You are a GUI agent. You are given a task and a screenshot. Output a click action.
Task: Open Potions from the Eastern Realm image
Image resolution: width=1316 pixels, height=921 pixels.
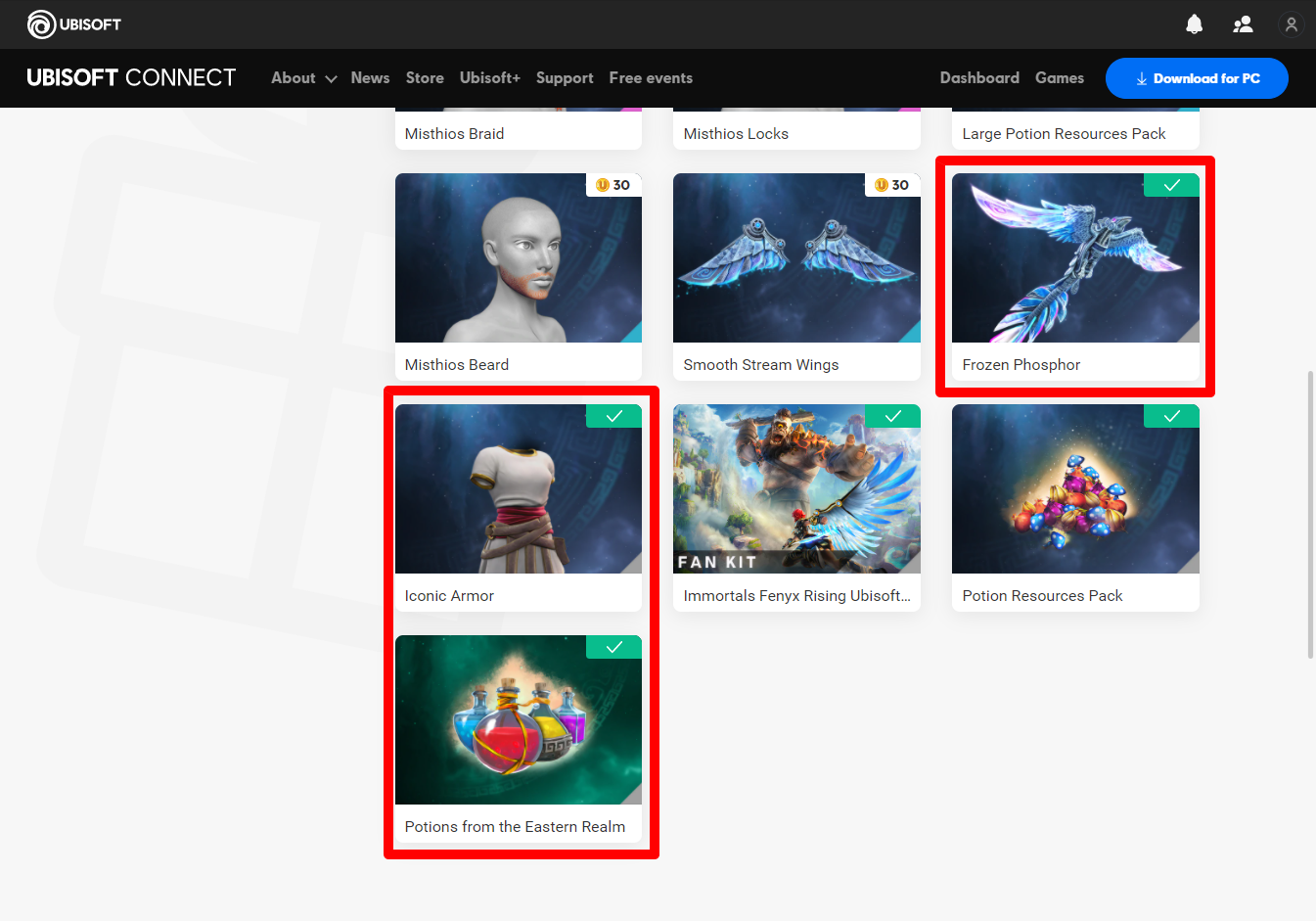point(519,719)
